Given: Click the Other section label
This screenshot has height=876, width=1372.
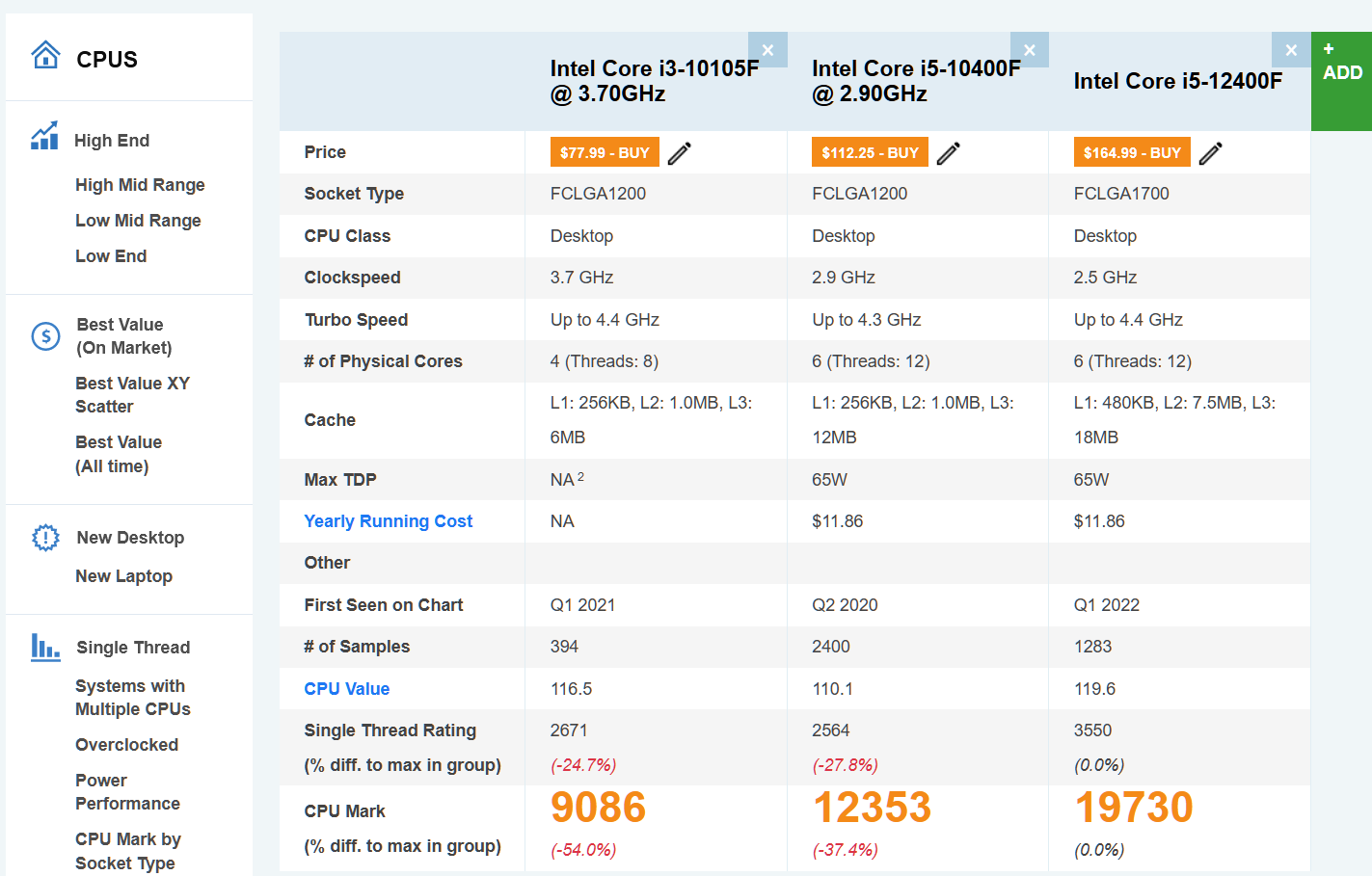Looking at the screenshot, I should [327, 563].
